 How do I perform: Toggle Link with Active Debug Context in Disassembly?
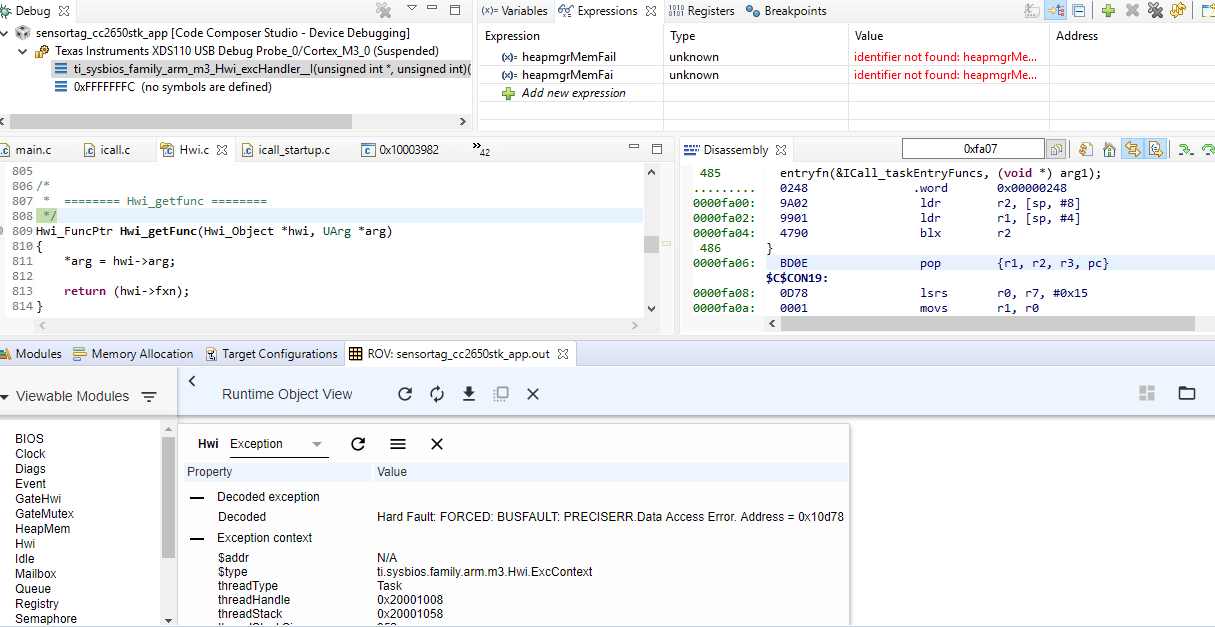click(1132, 149)
